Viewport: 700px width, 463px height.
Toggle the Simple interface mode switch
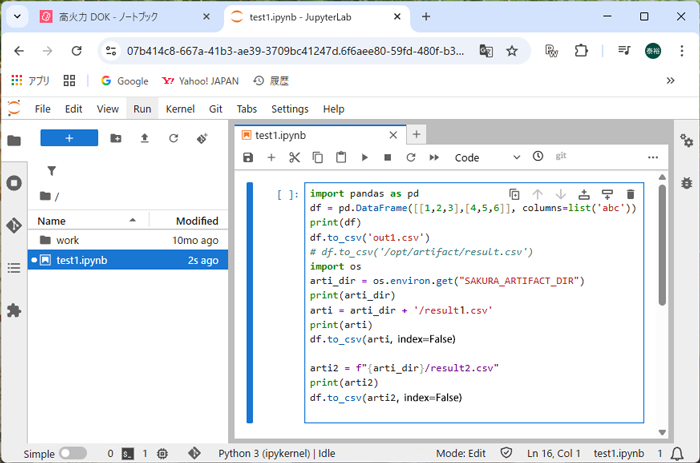(x=72, y=453)
